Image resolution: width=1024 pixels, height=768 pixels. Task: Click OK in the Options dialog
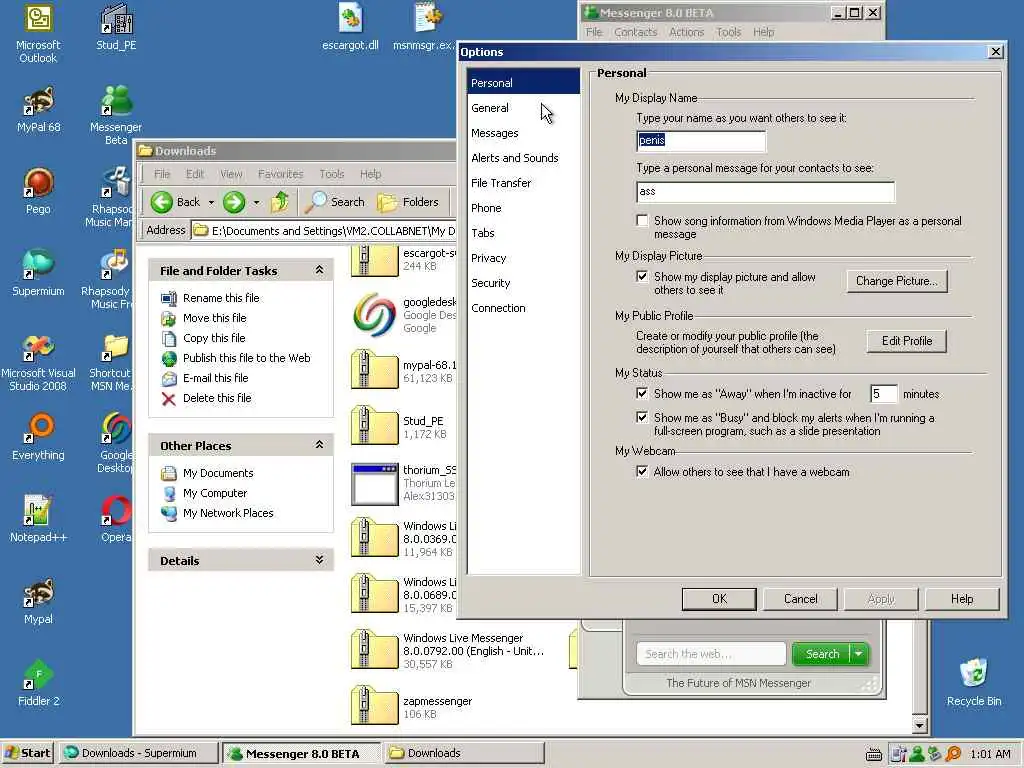tap(719, 599)
